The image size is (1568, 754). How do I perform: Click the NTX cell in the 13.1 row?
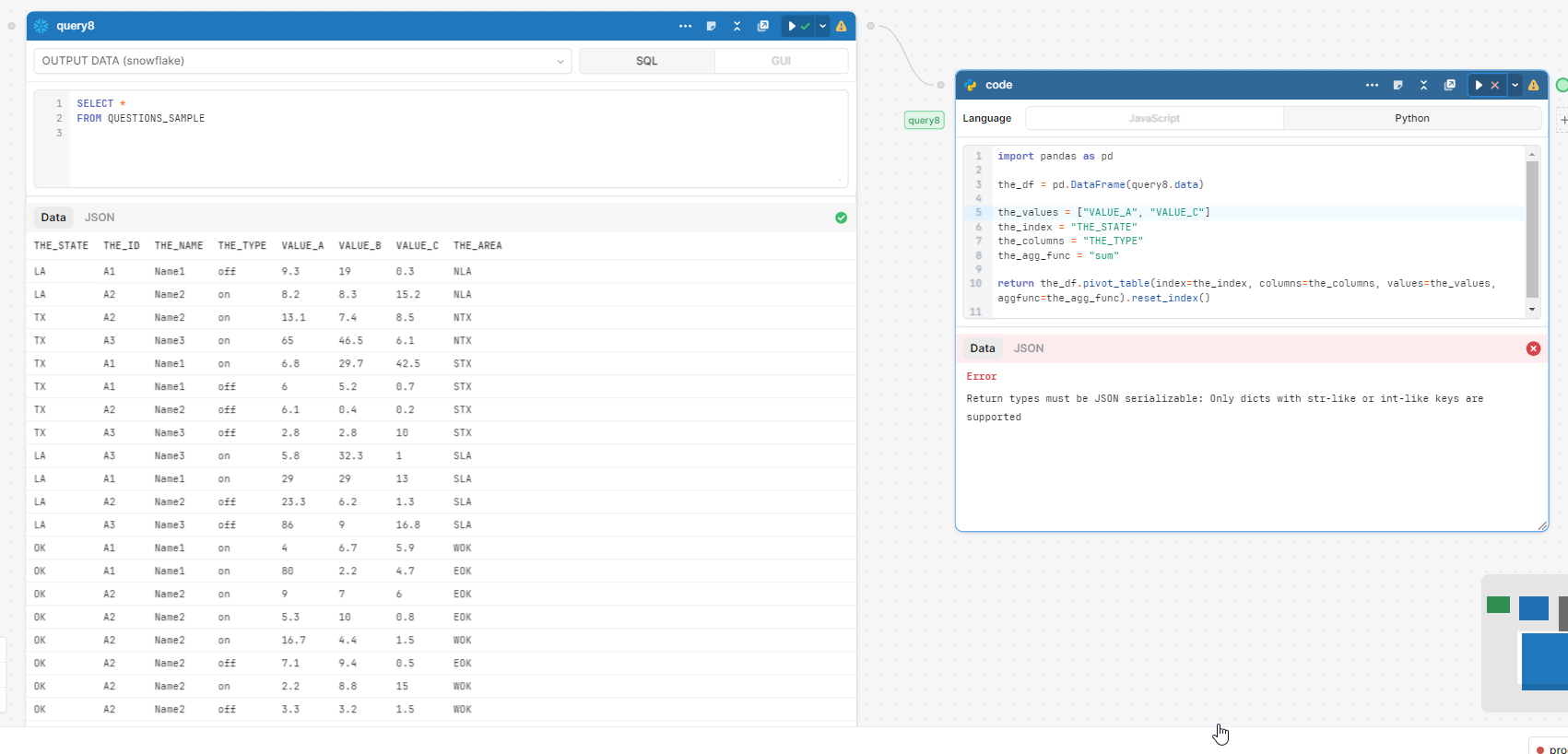[x=463, y=318]
